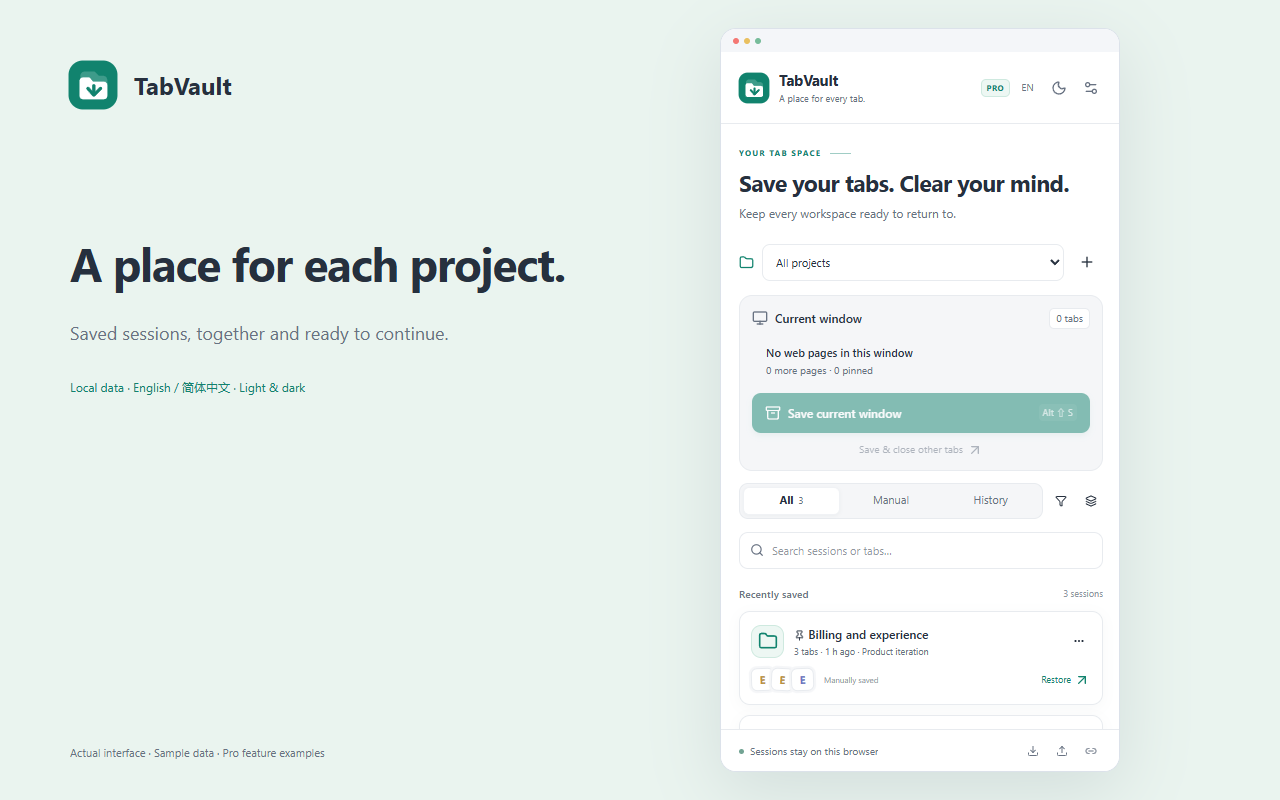1280x800 pixels.
Task: Click the Pro feature examples text
Action: click(x=273, y=753)
